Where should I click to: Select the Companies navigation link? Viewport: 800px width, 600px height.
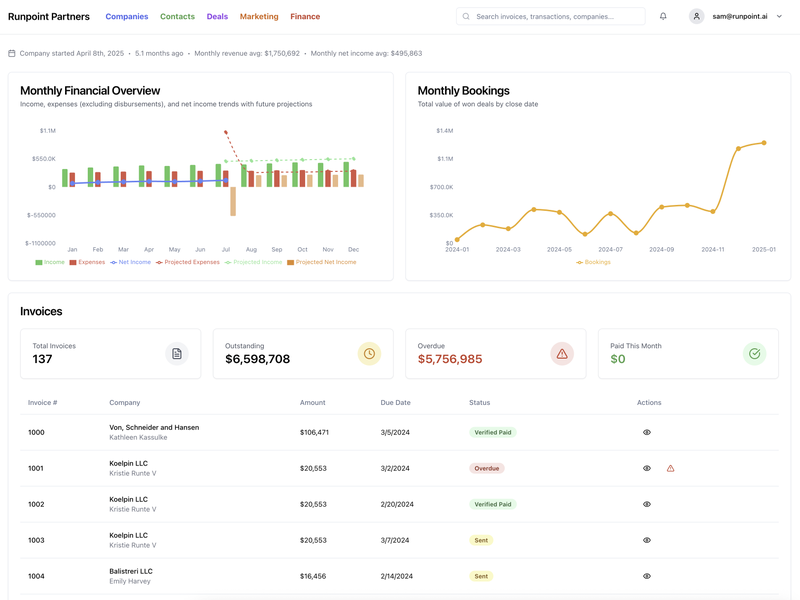tap(126, 16)
